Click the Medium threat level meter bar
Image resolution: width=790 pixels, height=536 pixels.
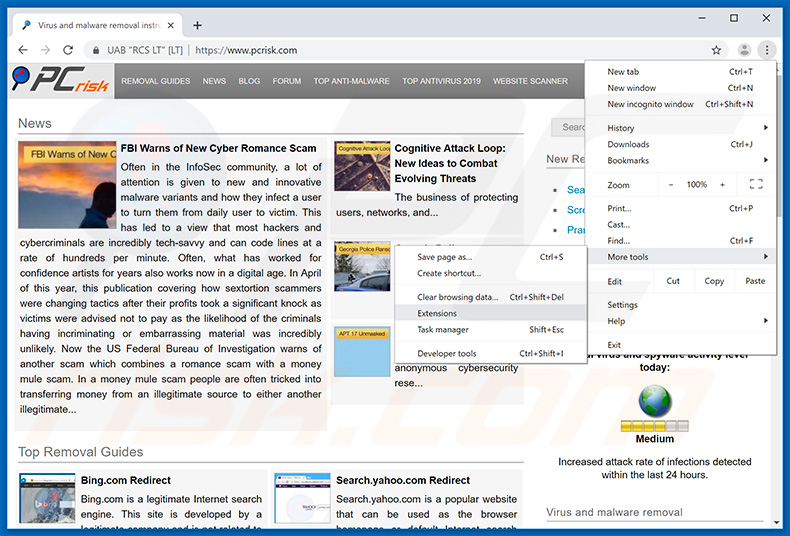(x=654, y=426)
